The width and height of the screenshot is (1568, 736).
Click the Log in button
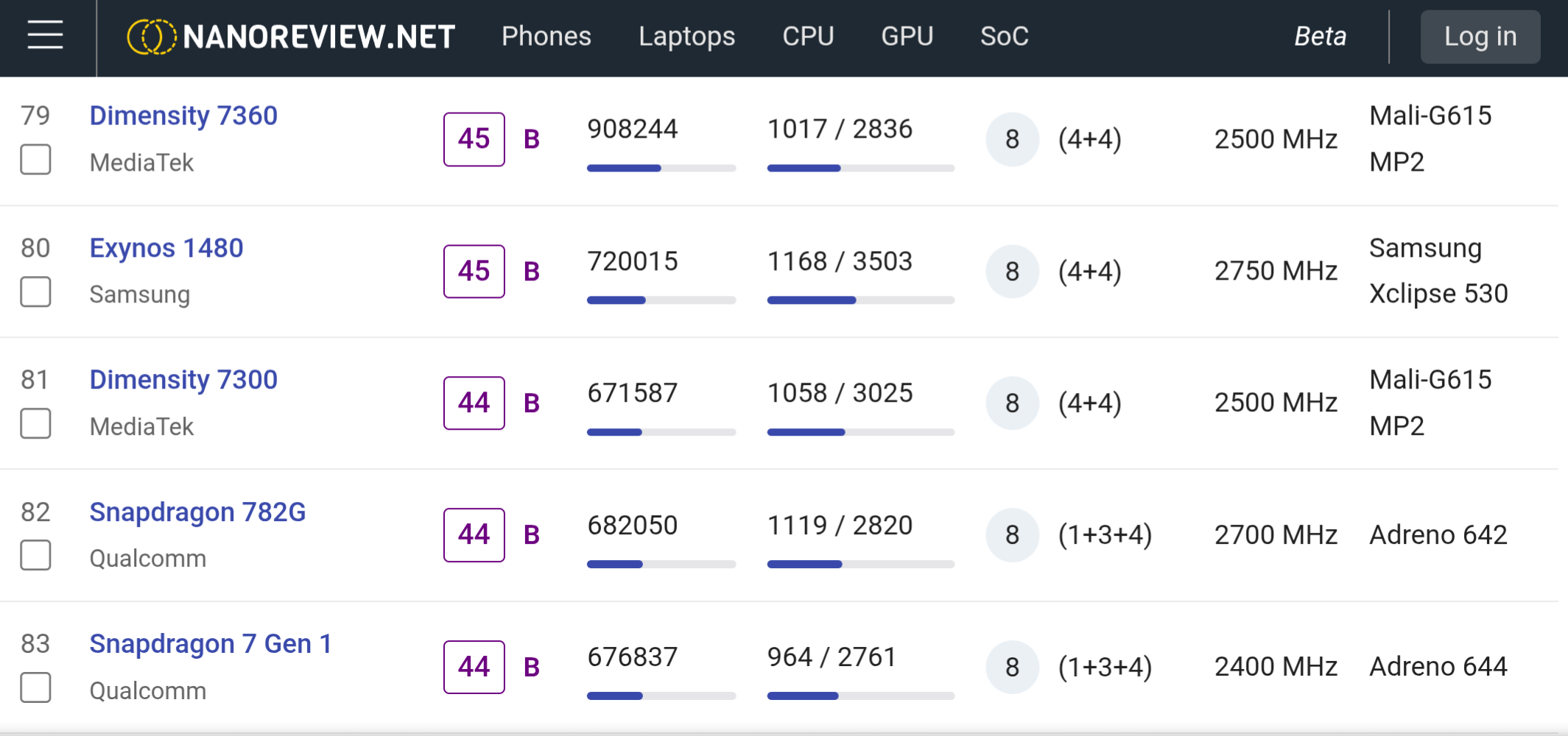click(1480, 37)
